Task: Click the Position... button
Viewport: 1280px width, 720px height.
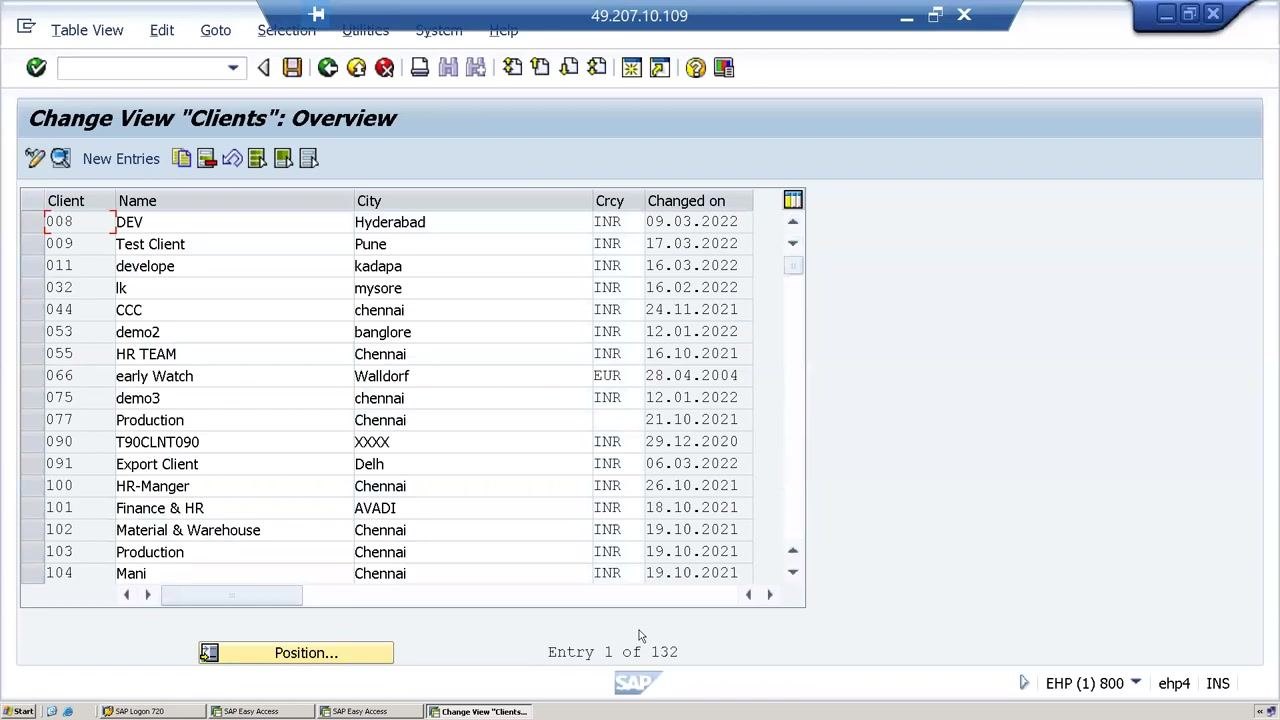Action: click(x=296, y=653)
